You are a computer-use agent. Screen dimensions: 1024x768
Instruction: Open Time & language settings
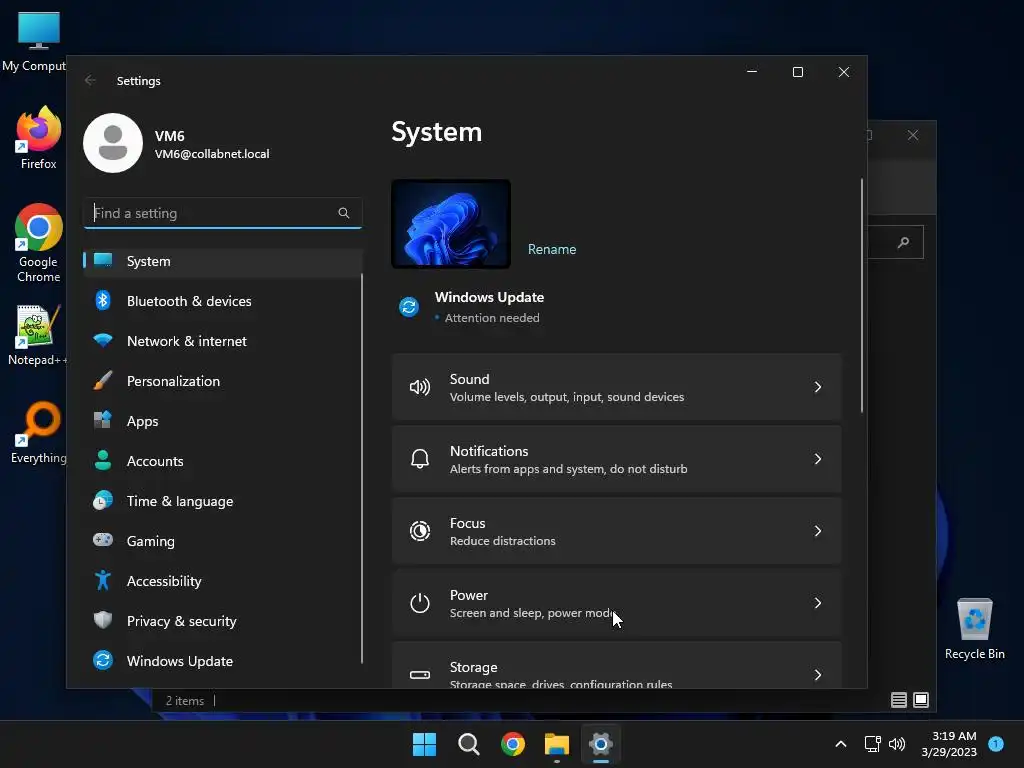click(223, 501)
